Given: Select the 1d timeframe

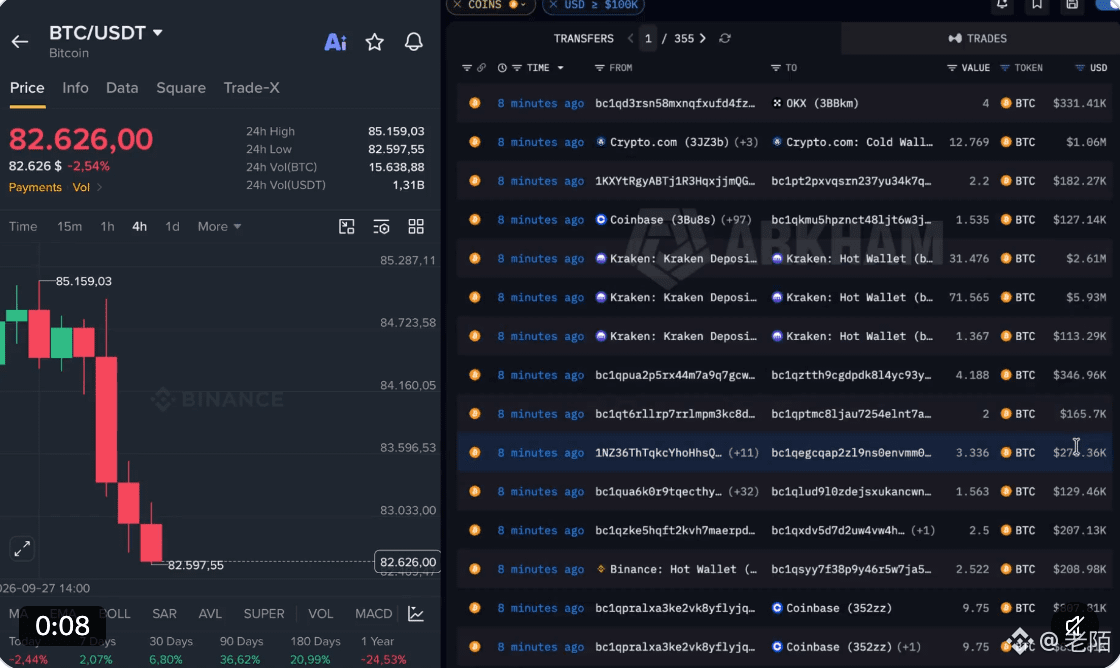Looking at the screenshot, I should point(172,226).
